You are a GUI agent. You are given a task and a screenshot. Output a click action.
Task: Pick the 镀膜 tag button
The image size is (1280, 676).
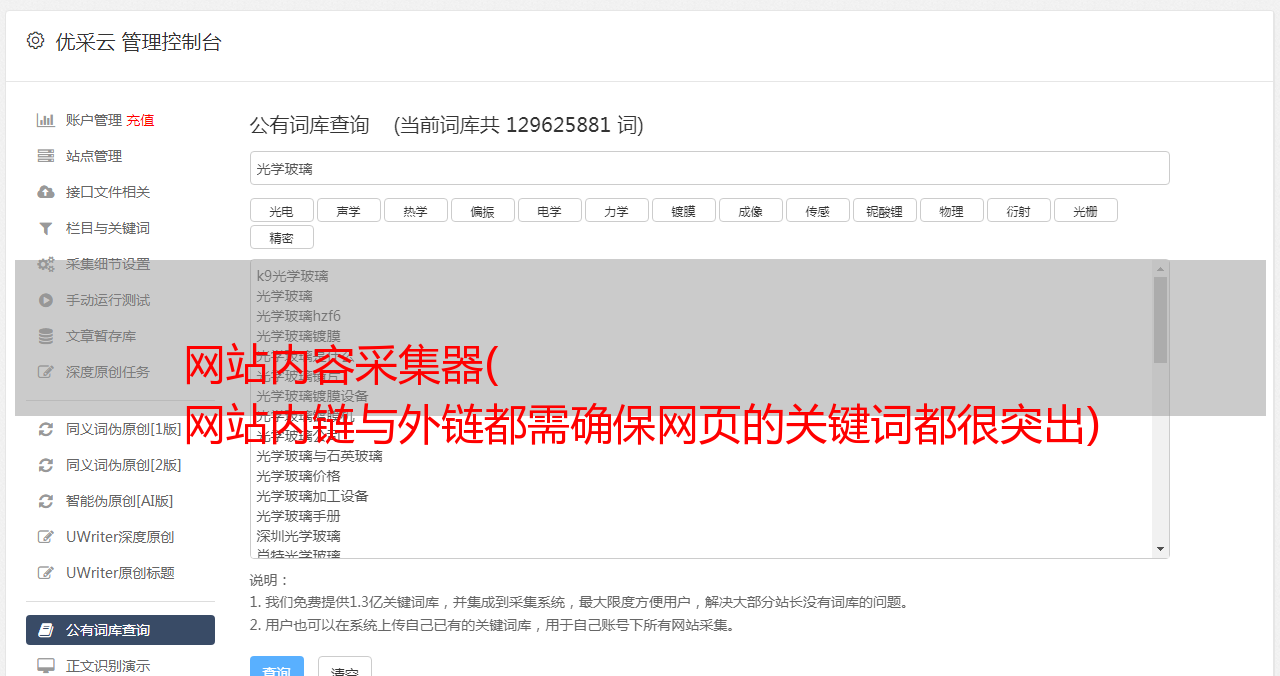tap(684, 210)
